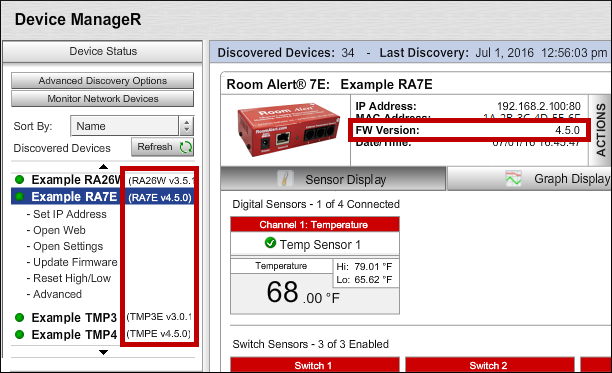Click the green status dot for Example TMP3
The width and height of the screenshot is (612, 373).
pos(20,318)
